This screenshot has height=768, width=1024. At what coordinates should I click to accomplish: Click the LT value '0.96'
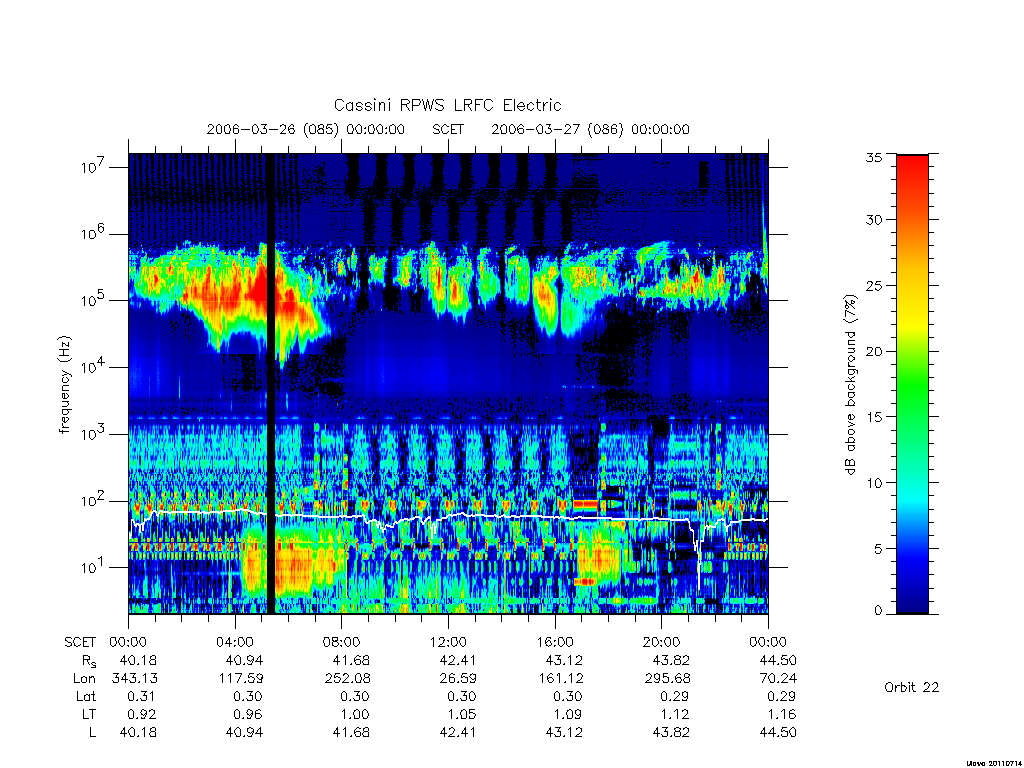pyautogui.click(x=248, y=714)
